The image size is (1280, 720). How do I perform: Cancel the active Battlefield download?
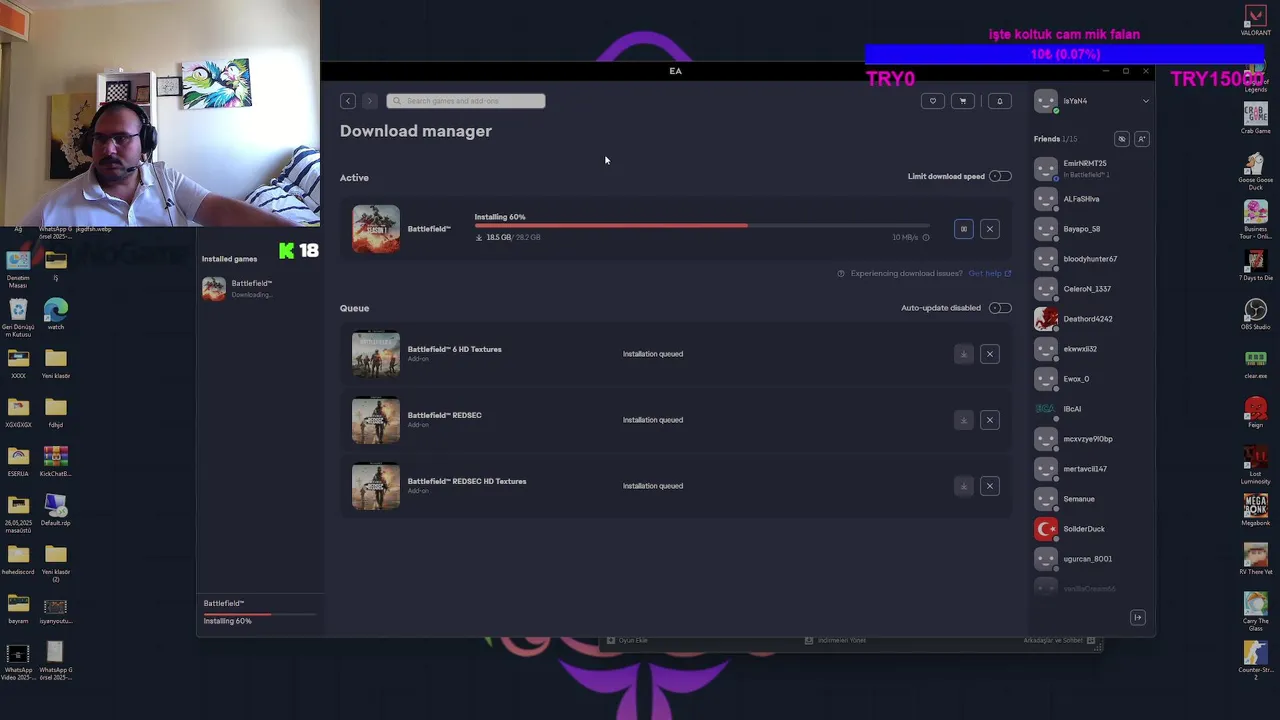point(990,229)
